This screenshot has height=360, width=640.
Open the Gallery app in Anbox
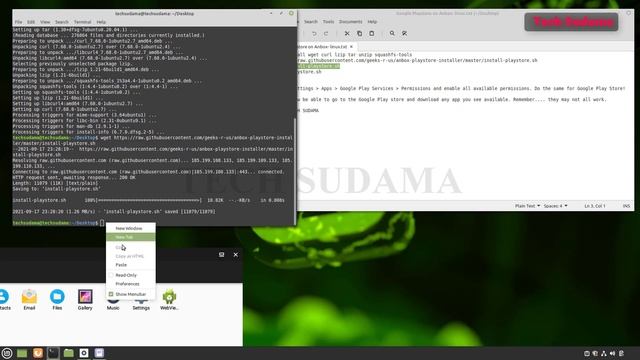pos(85,299)
